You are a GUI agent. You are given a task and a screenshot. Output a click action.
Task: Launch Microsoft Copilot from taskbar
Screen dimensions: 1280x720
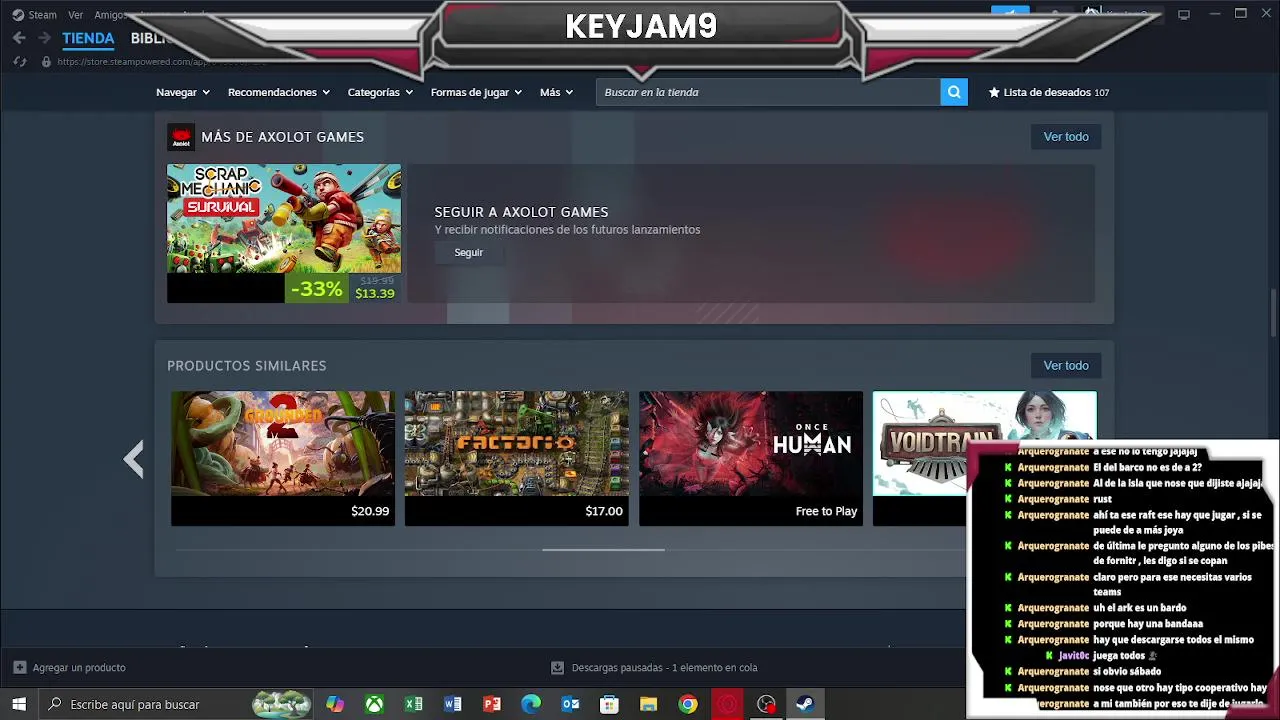tap(335, 704)
